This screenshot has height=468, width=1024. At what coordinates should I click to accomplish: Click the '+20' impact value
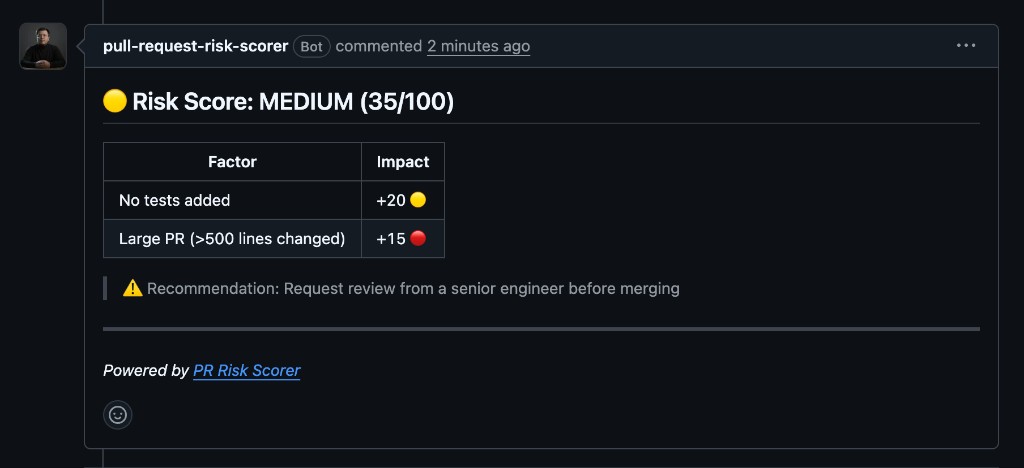tap(391, 200)
